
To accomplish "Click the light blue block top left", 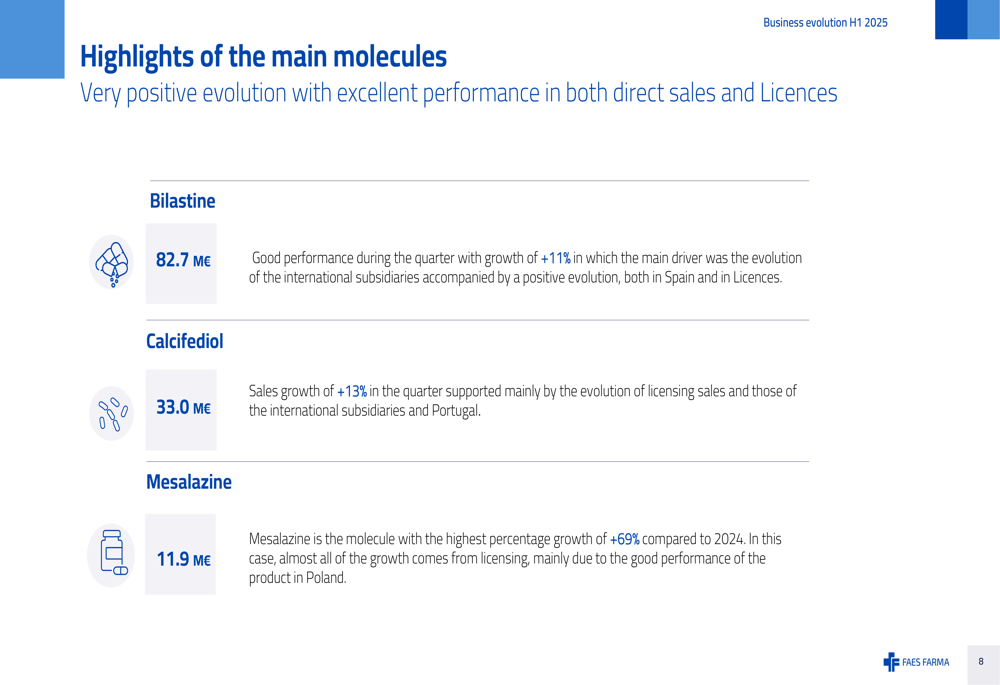I will point(32,39).
